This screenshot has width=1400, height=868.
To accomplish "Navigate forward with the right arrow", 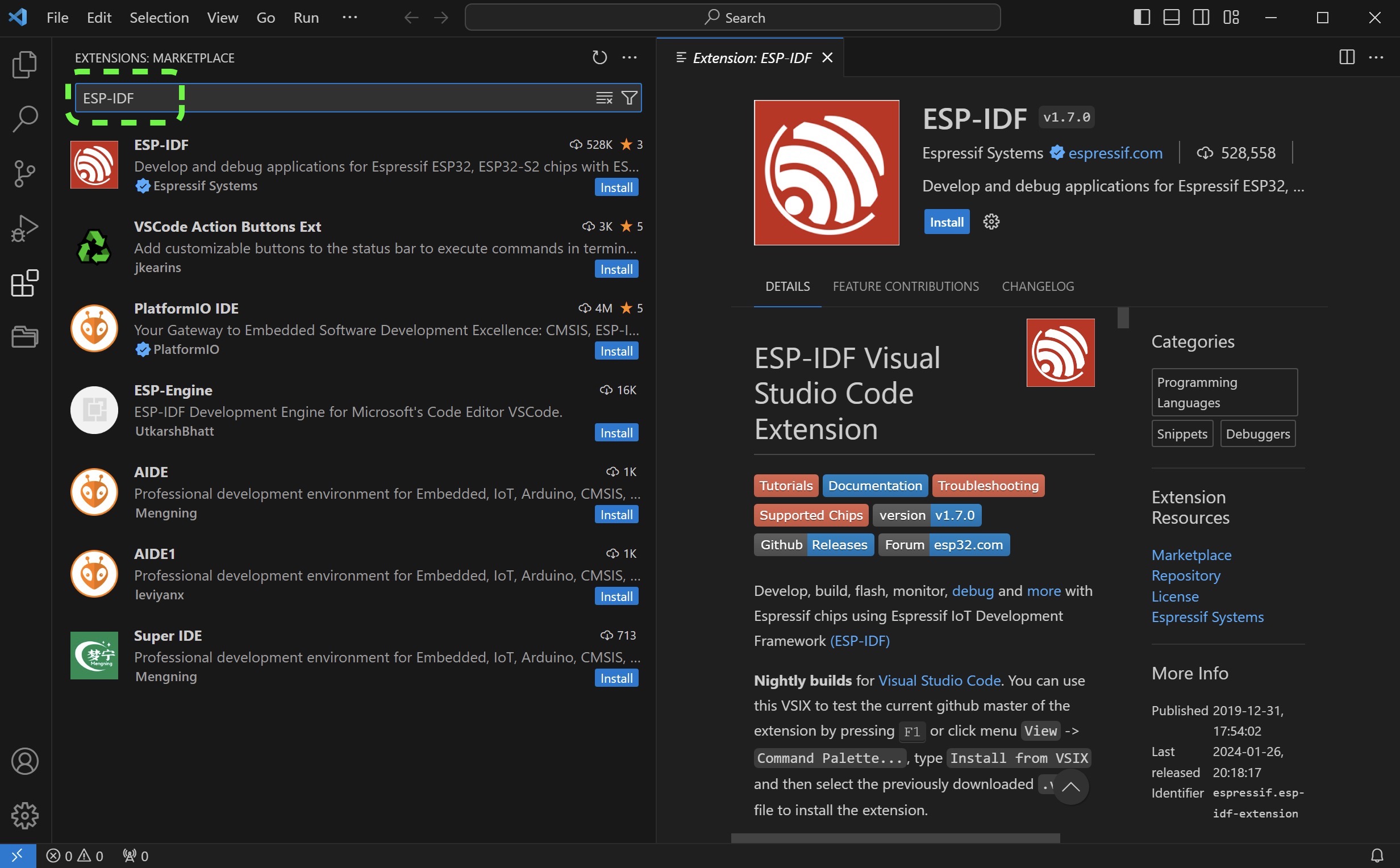I will click(x=441, y=18).
